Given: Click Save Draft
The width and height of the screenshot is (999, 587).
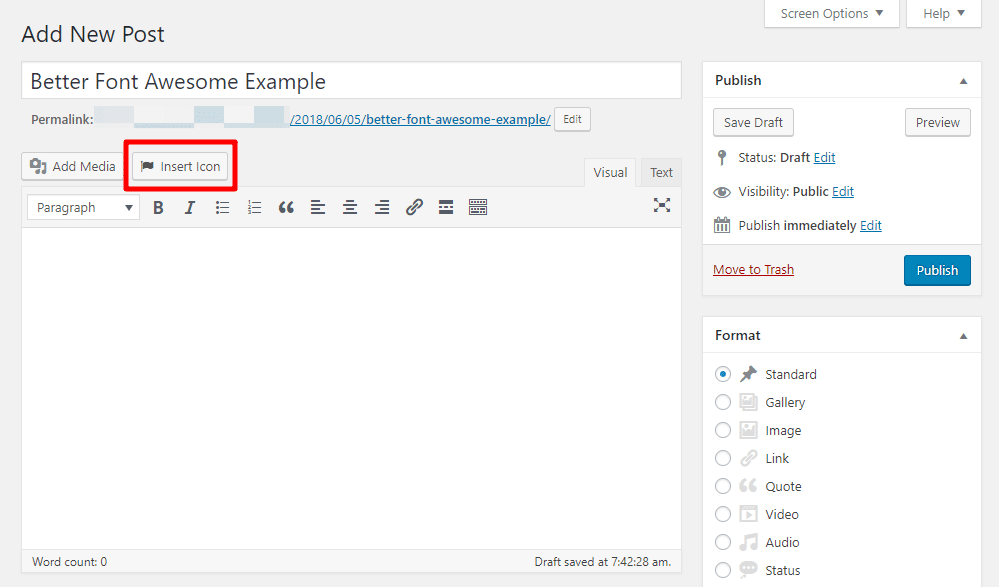Looking at the screenshot, I should click(x=753, y=122).
